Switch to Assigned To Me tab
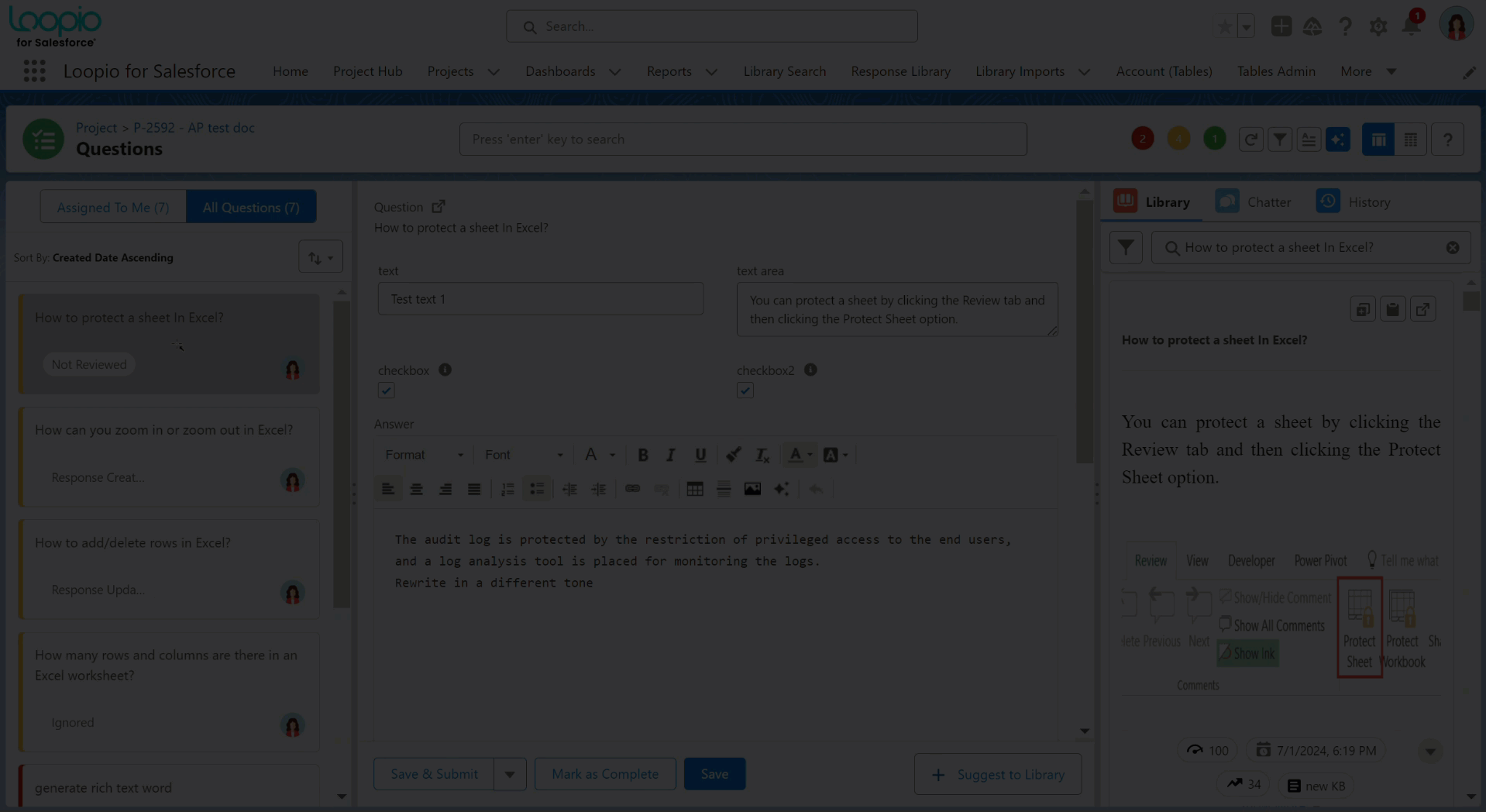The height and width of the screenshot is (812, 1486). click(x=113, y=207)
